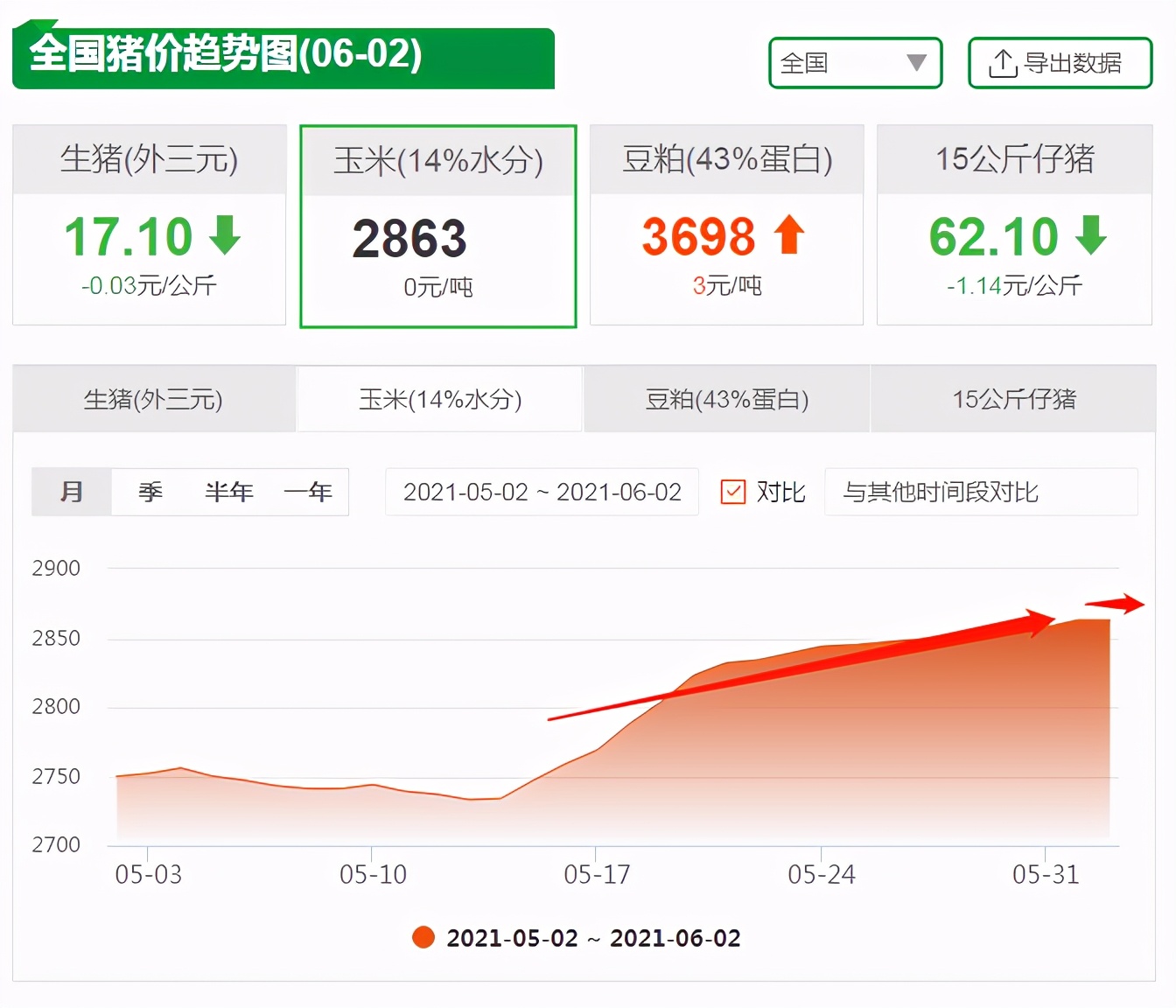Image resolution: width=1176 pixels, height=1008 pixels.
Task: Click the orange up arrow beside 3698
Action: click(x=790, y=234)
